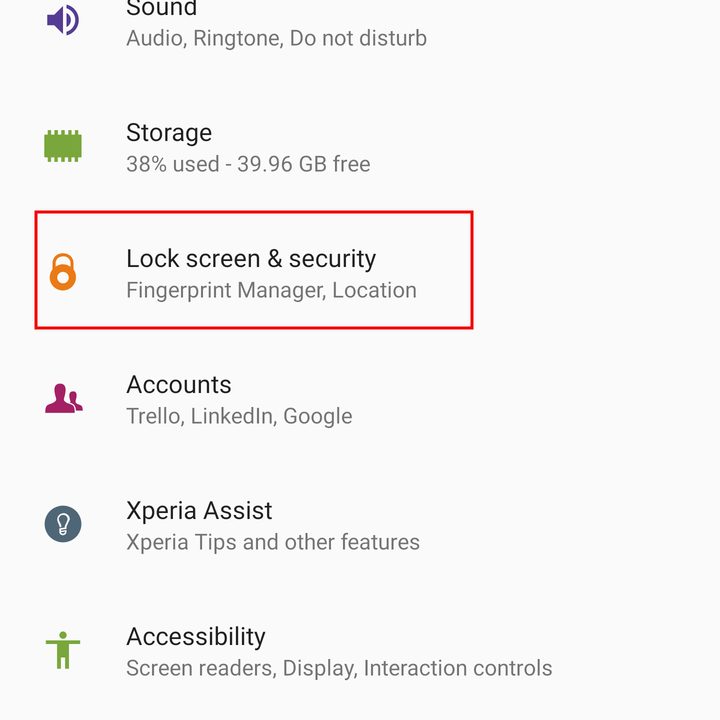Tap the purple Sound speaker icon
This screenshot has height=720, width=720.
coord(63,20)
